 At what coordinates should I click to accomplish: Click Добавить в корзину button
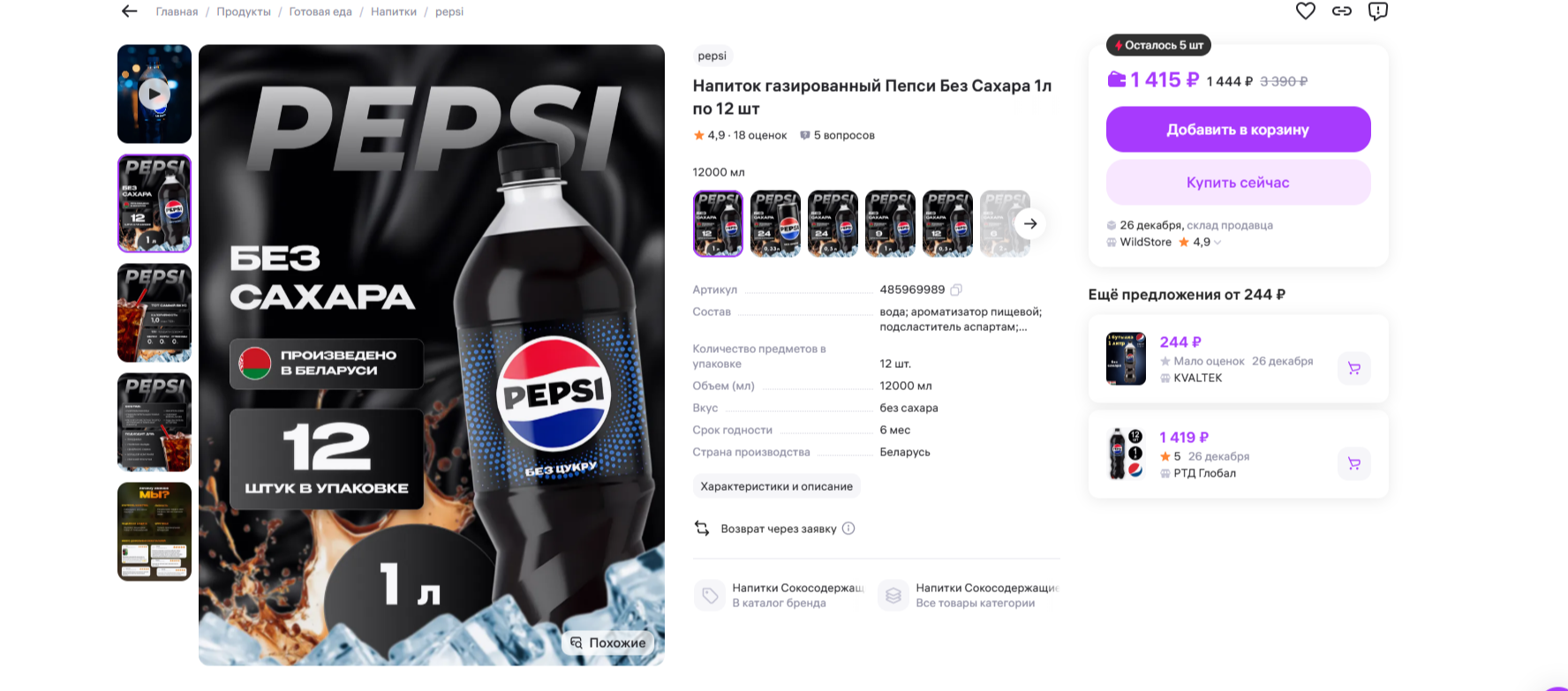[x=1238, y=130]
